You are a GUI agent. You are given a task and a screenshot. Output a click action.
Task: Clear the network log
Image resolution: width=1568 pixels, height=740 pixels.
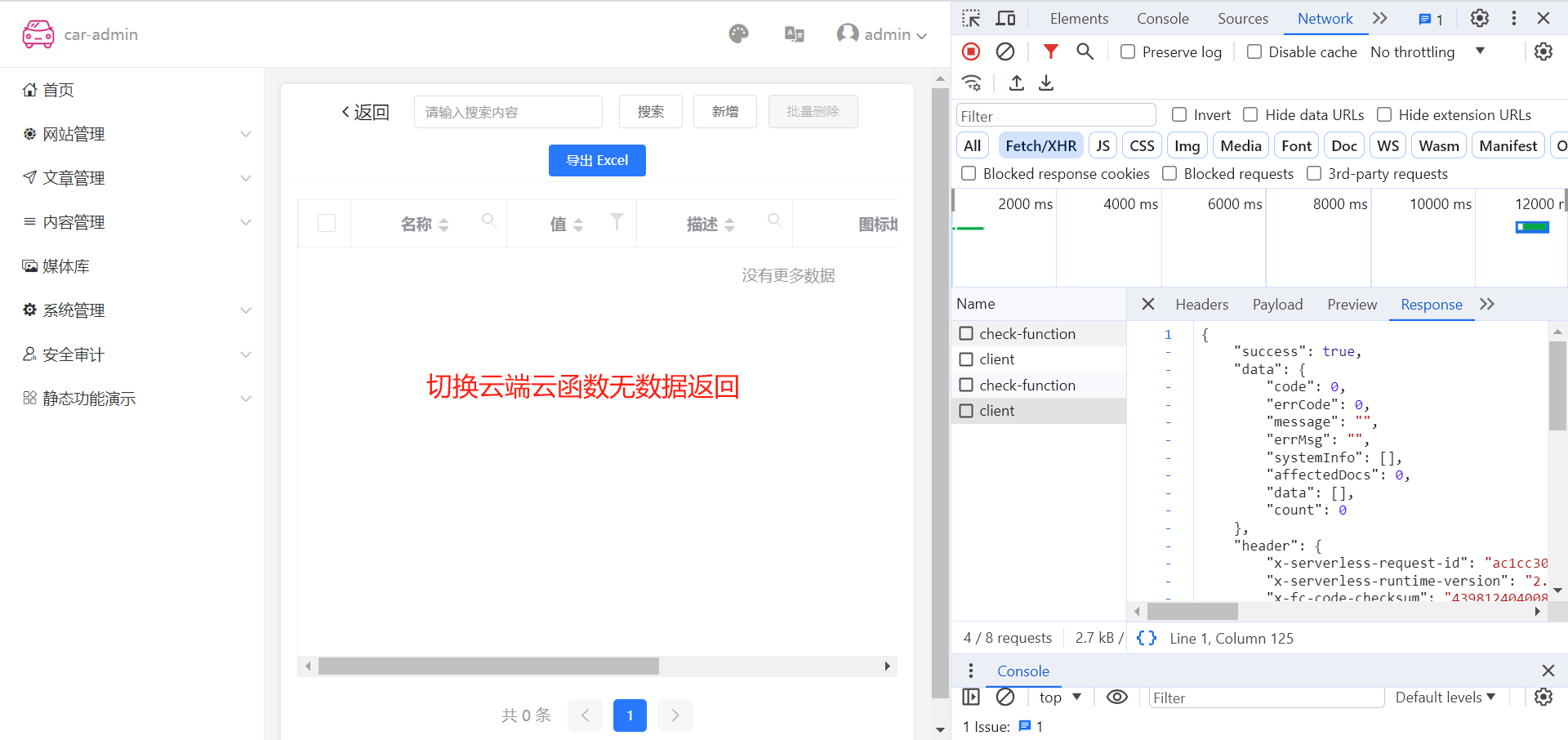click(x=1005, y=51)
